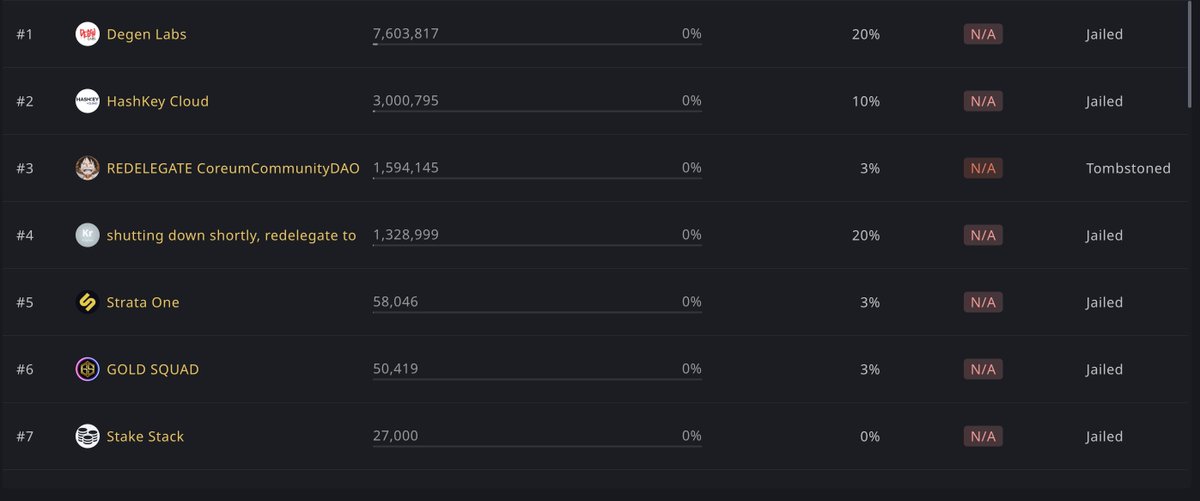Click the N/A badge in Stake Stack row
This screenshot has height=501, width=1200.
tap(982, 436)
